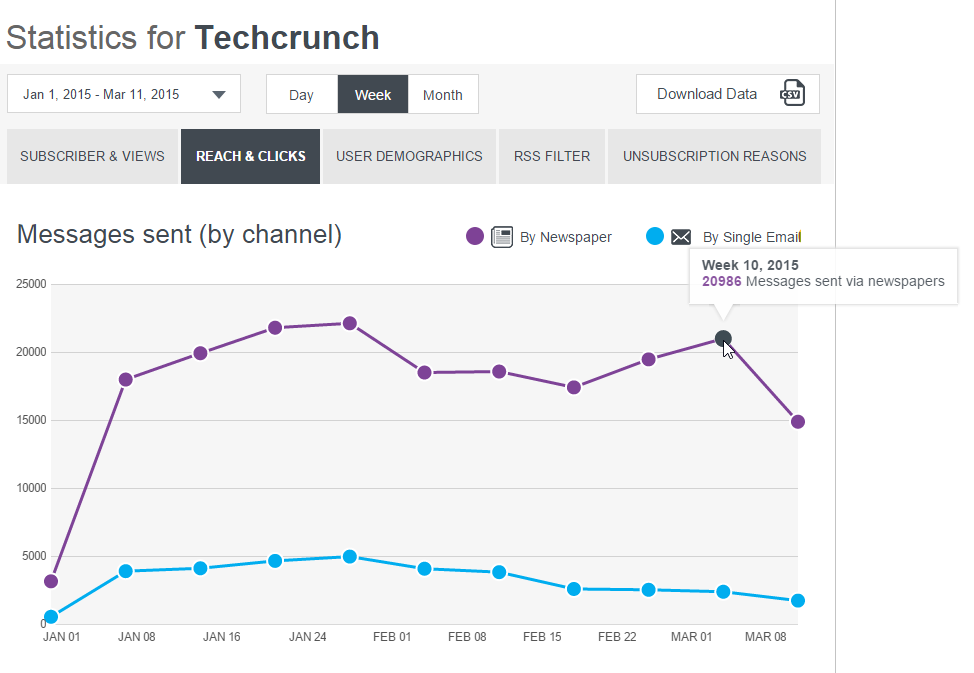The image size is (974, 673).
Task: Click last purple point near 15000
Action: (798, 422)
